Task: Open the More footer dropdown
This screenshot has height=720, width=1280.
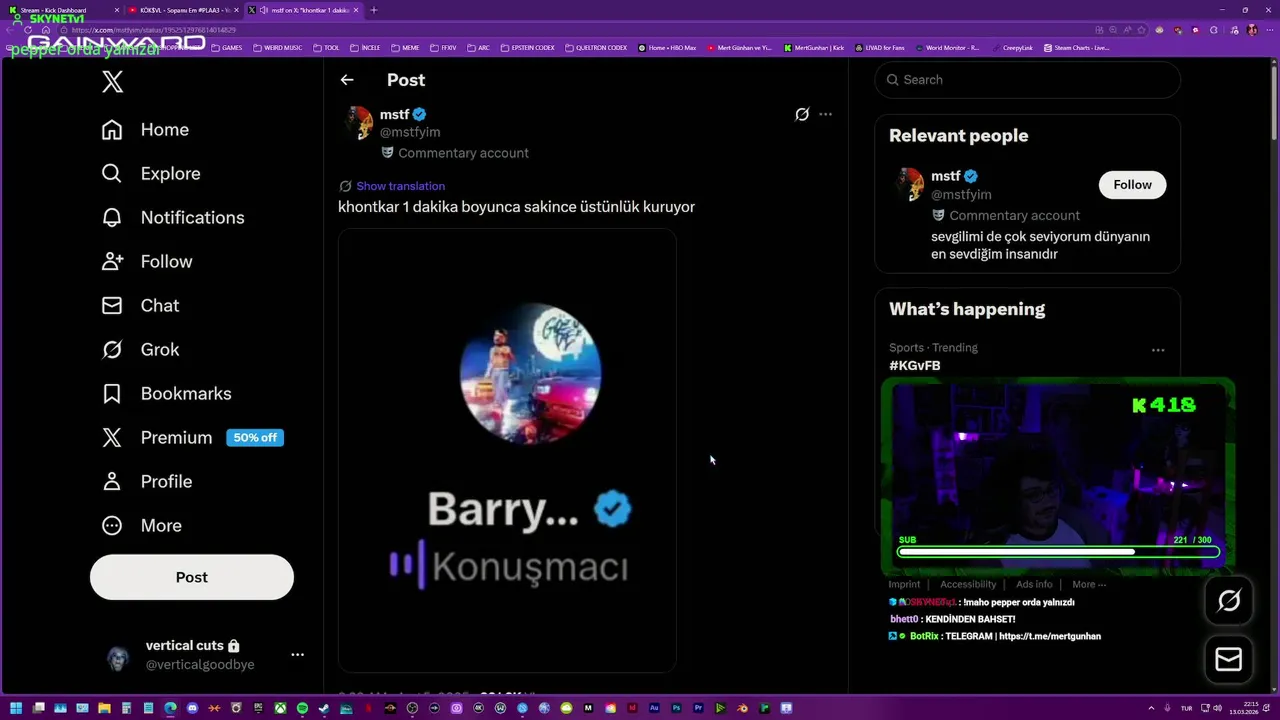Action: click(1089, 584)
